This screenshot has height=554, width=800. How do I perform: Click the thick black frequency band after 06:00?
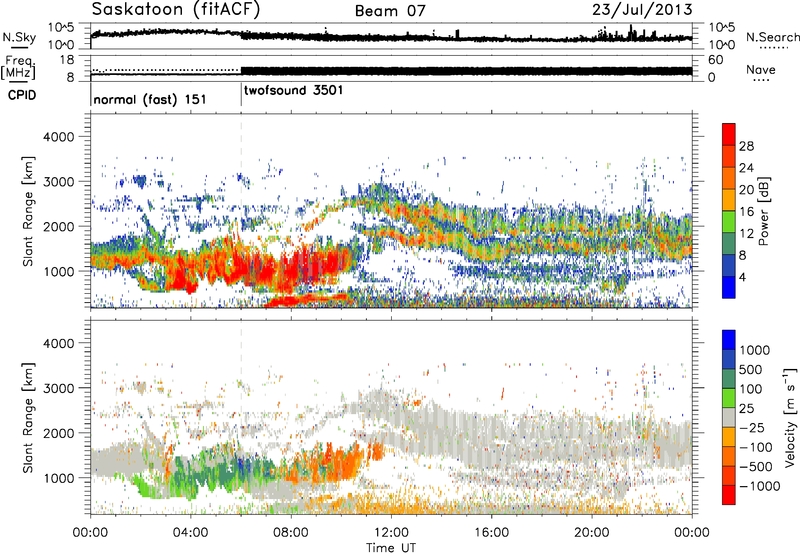466,71
